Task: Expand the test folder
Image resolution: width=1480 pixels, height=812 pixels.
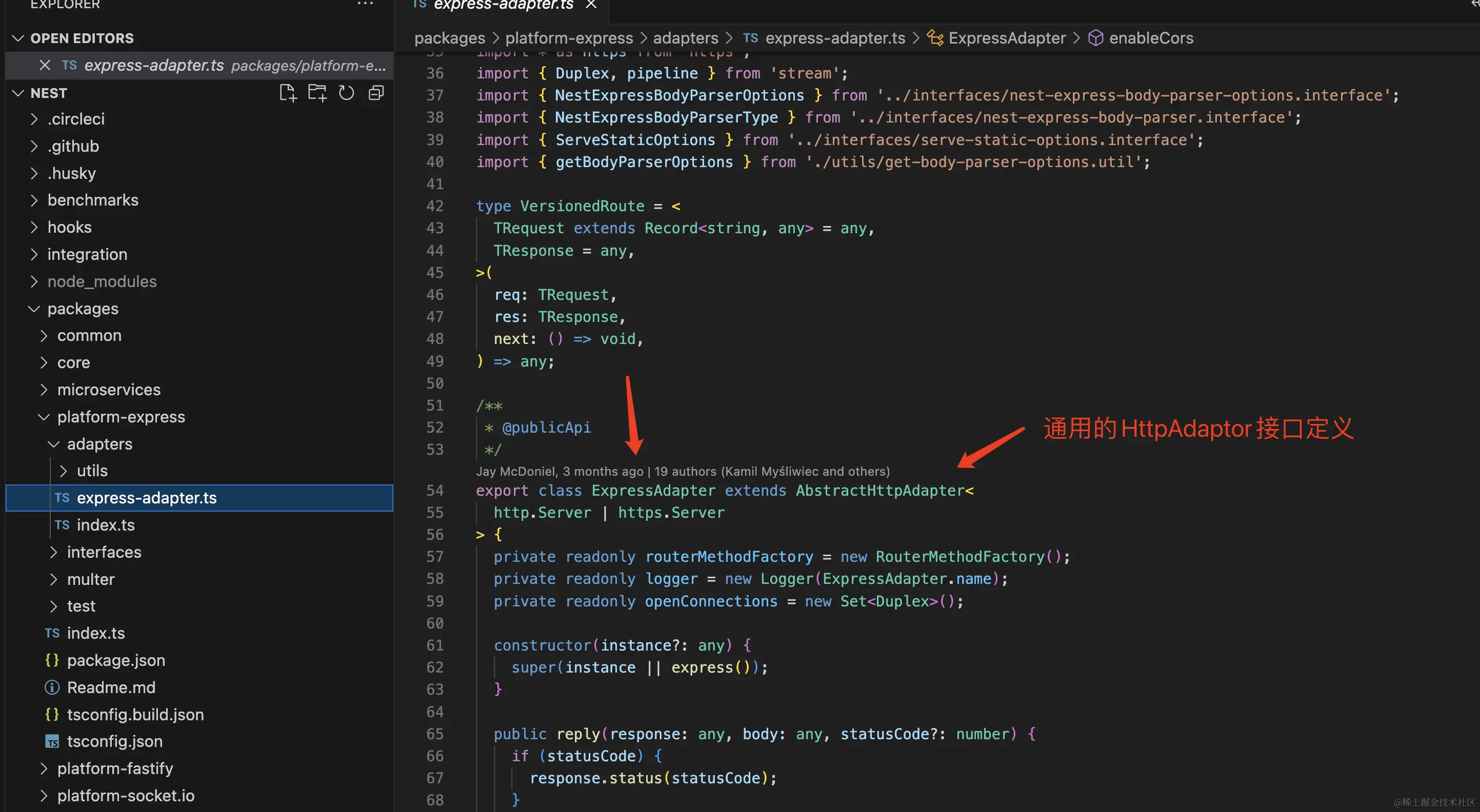Action: [x=53, y=606]
